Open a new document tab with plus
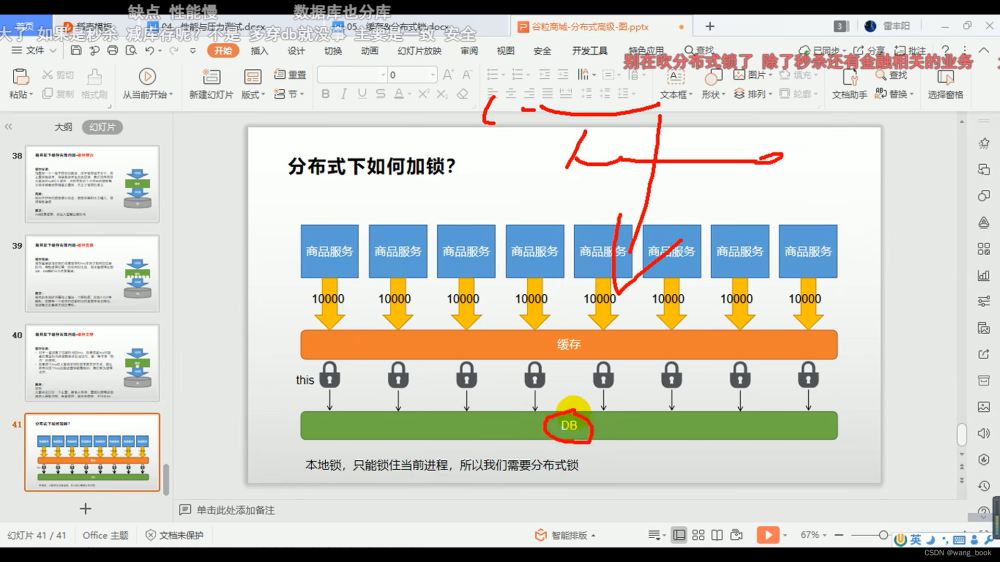1000x562 pixels. click(710, 26)
